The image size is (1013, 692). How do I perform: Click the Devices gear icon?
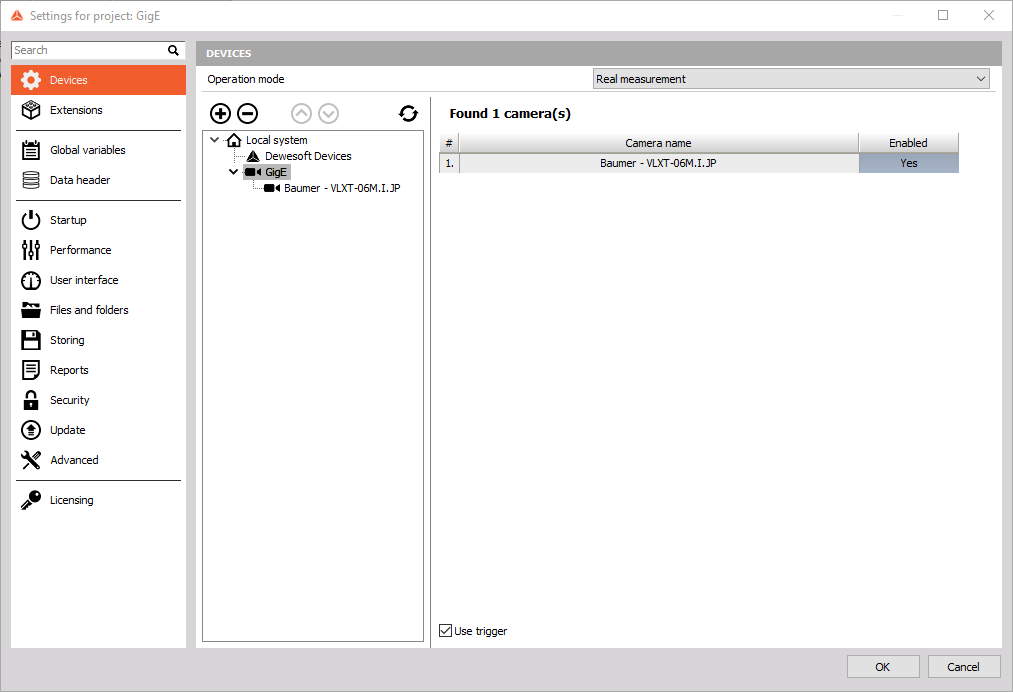point(31,80)
